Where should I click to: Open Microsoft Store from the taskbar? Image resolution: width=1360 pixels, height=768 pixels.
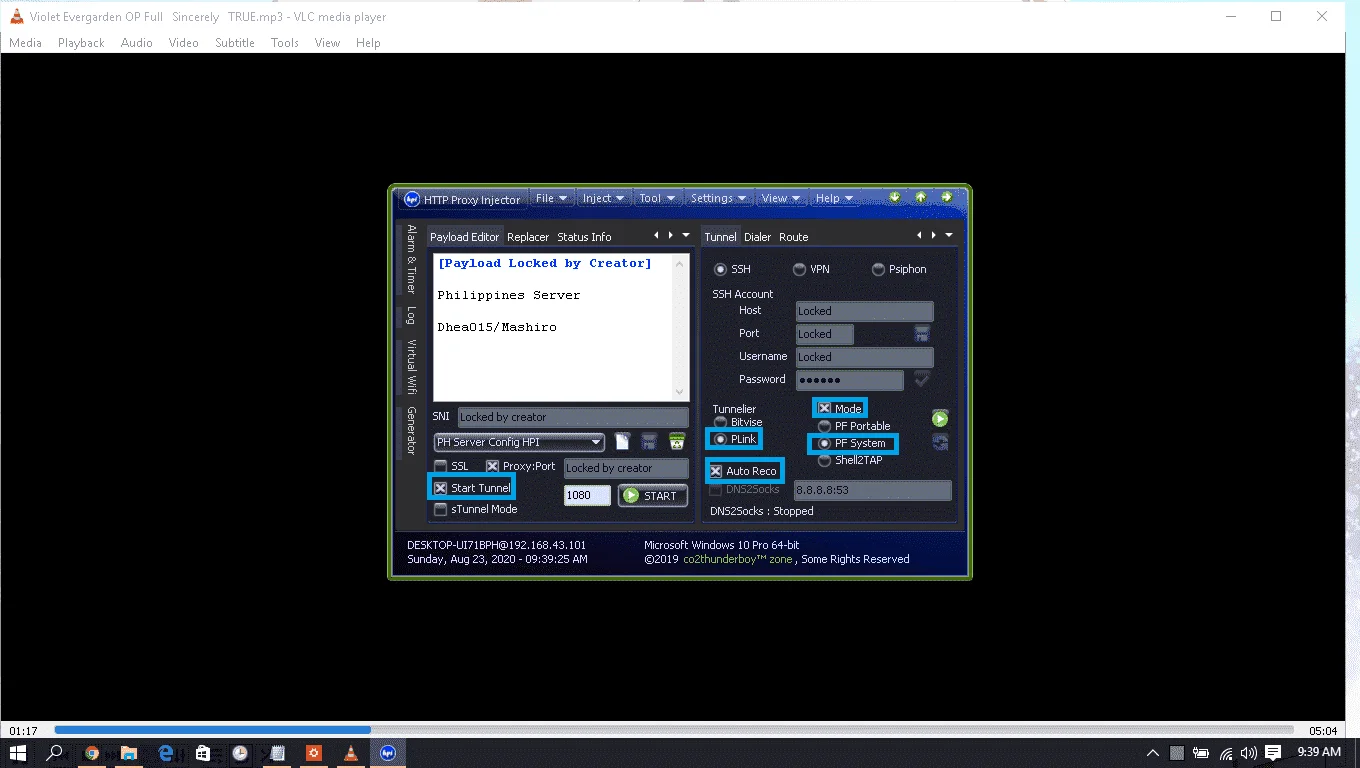coord(203,753)
